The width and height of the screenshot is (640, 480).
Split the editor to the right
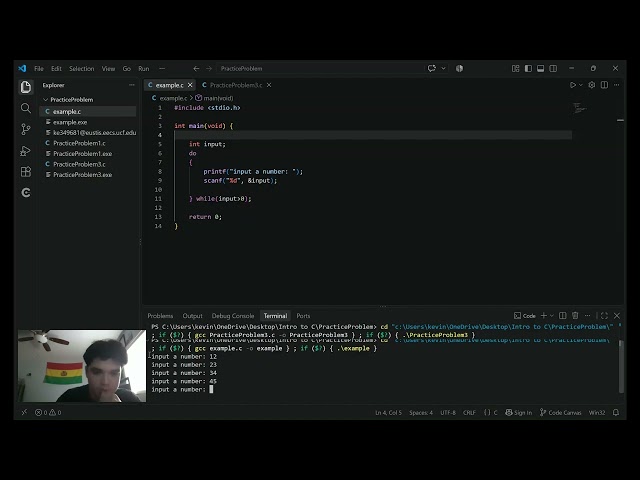(604, 85)
